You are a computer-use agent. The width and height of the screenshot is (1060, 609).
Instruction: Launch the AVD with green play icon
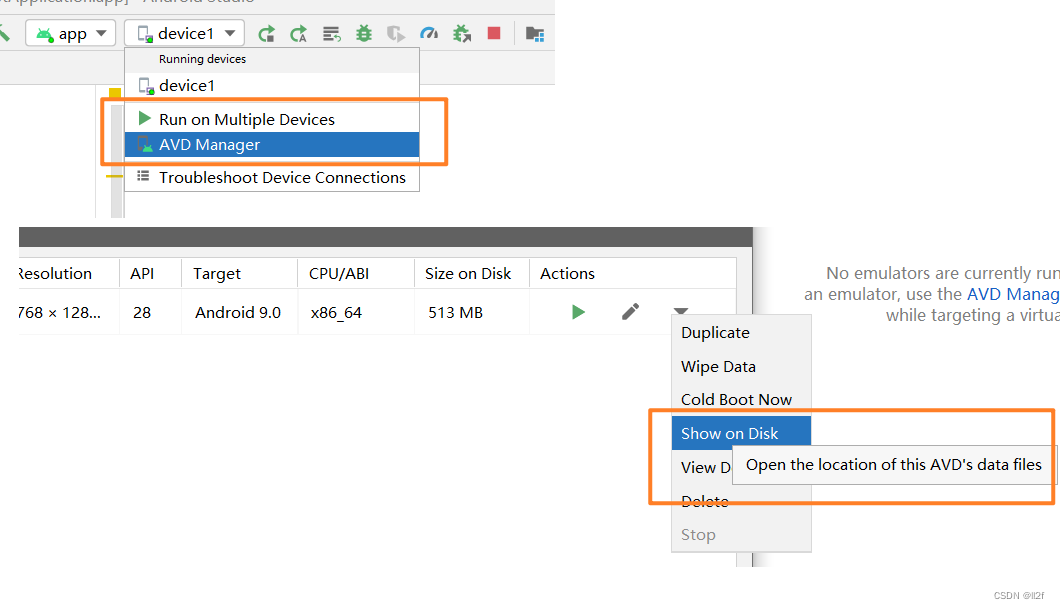578,312
